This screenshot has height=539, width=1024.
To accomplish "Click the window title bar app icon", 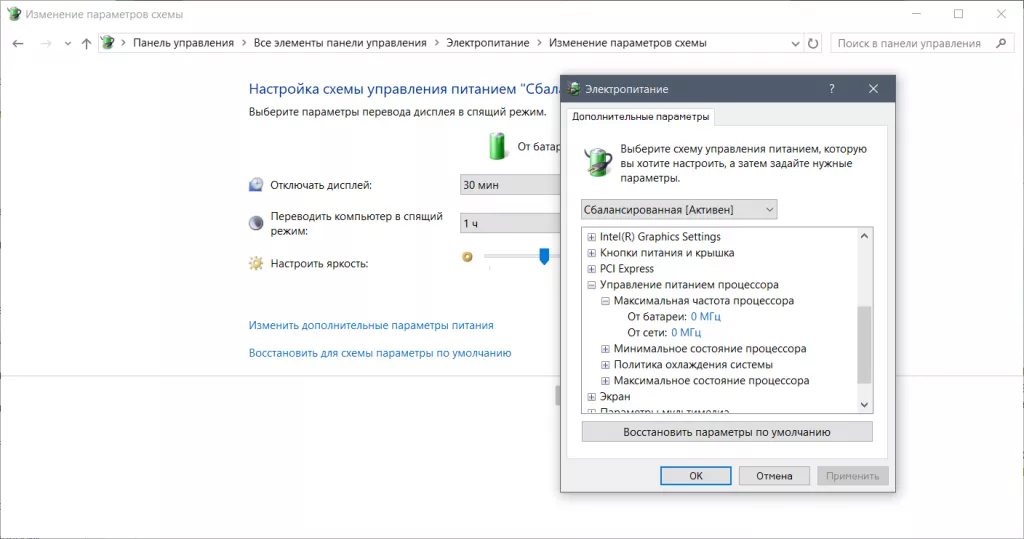I will point(14,14).
